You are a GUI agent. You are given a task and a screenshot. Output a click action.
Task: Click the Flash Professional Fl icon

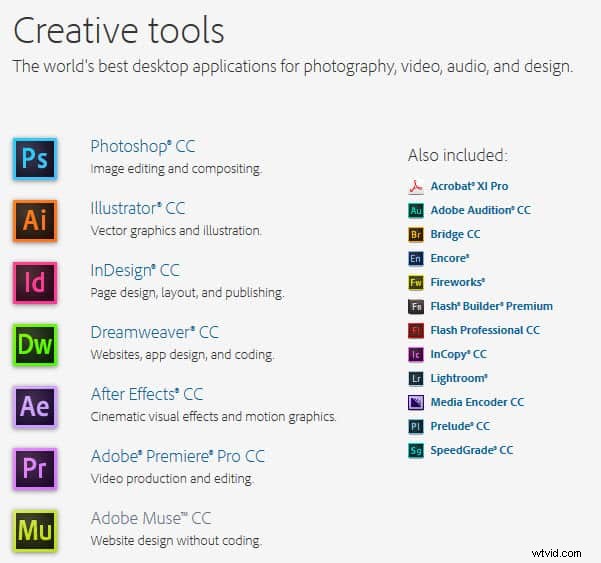tap(416, 331)
